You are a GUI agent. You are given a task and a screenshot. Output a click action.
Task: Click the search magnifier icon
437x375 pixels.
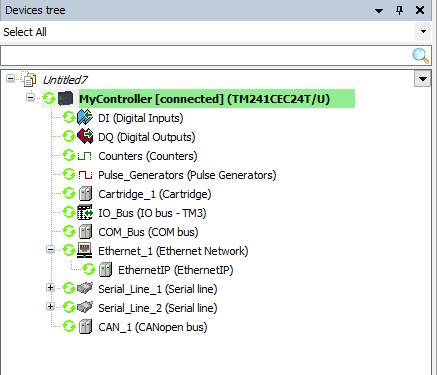(x=420, y=56)
